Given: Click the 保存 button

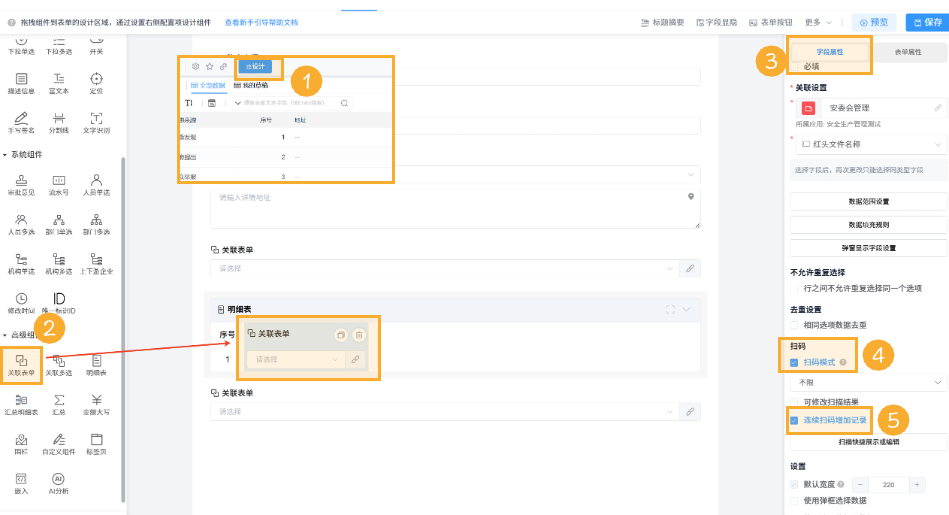Looking at the screenshot, I should pos(926,22).
